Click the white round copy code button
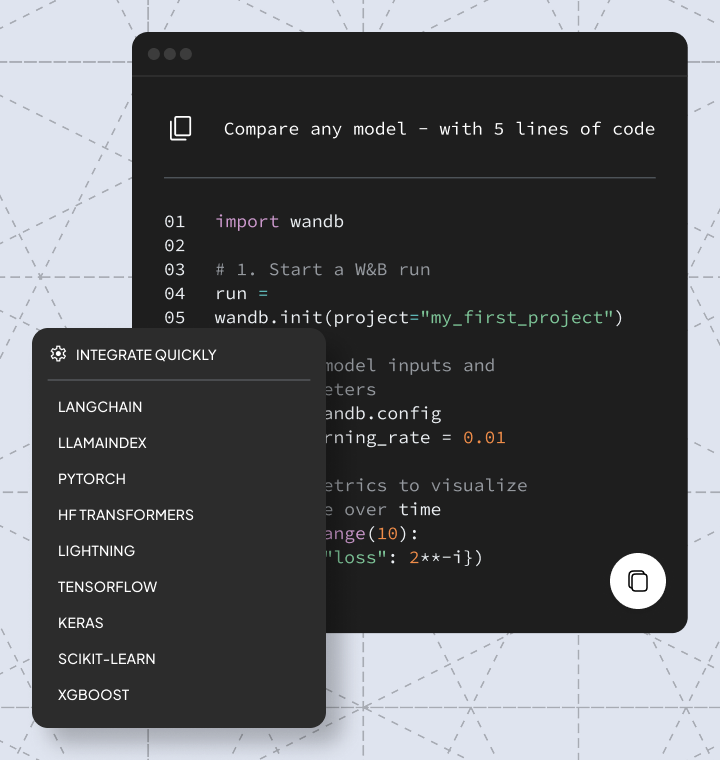Screen dimensions: 720x760 point(638,581)
